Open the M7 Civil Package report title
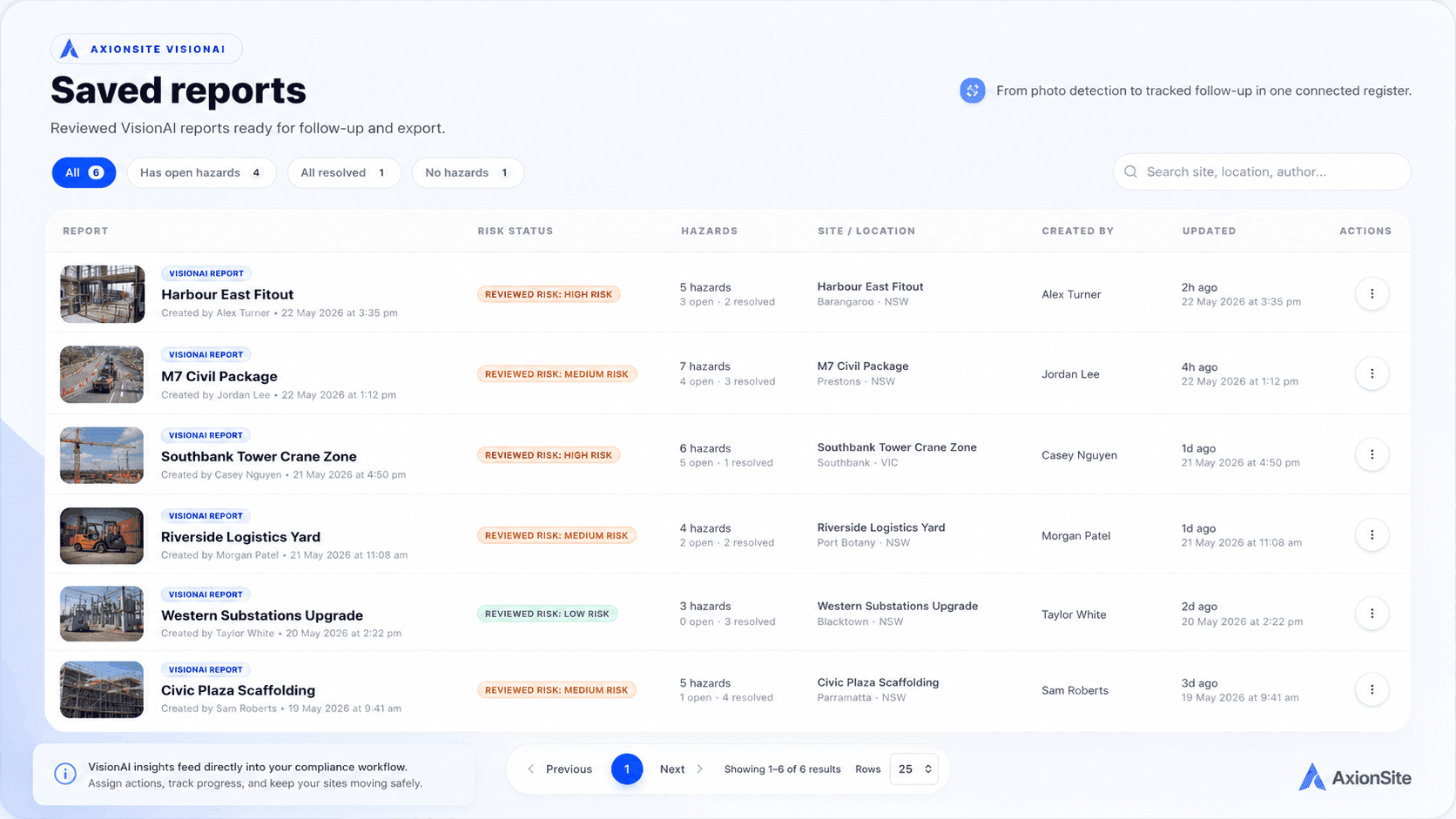 (x=219, y=376)
